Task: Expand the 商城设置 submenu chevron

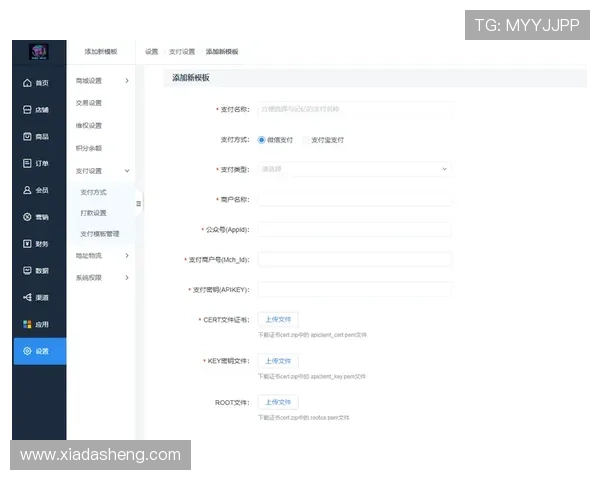Action: click(x=127, y=81)
